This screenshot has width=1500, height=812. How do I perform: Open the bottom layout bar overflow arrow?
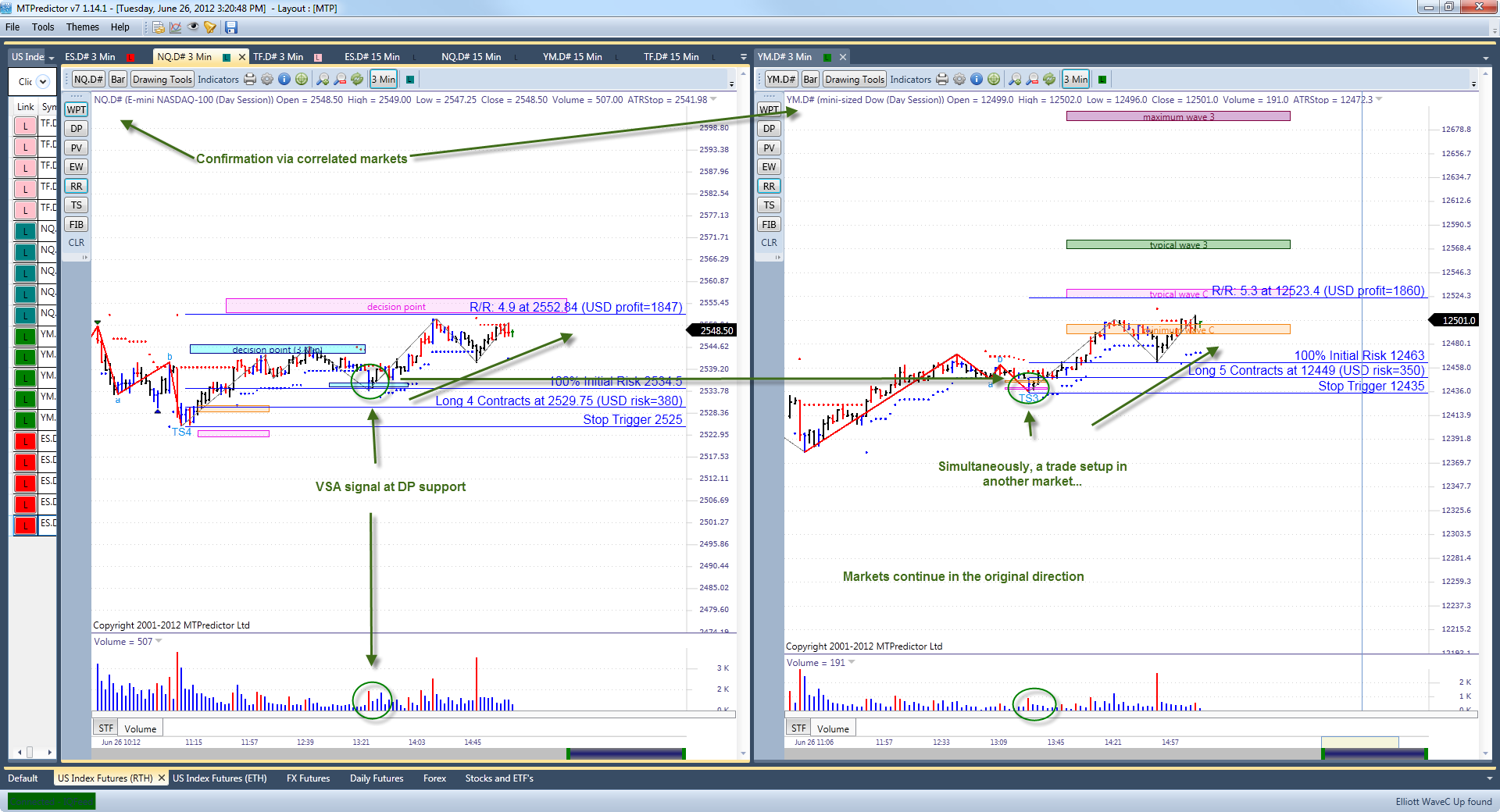coord(1489,778)
